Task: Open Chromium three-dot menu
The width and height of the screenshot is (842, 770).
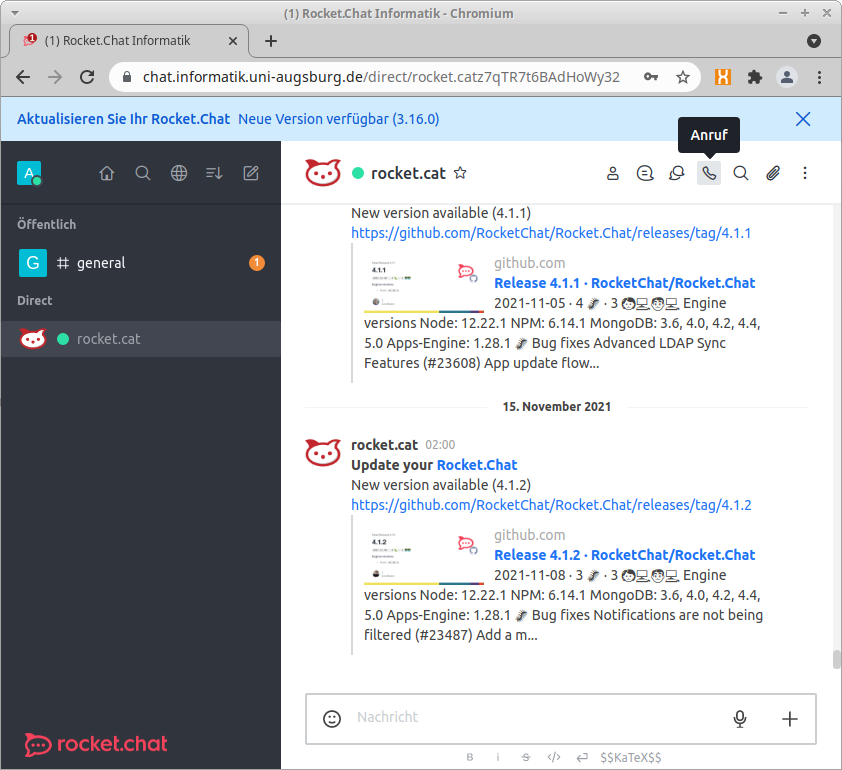Action: (x=819, y=77)
